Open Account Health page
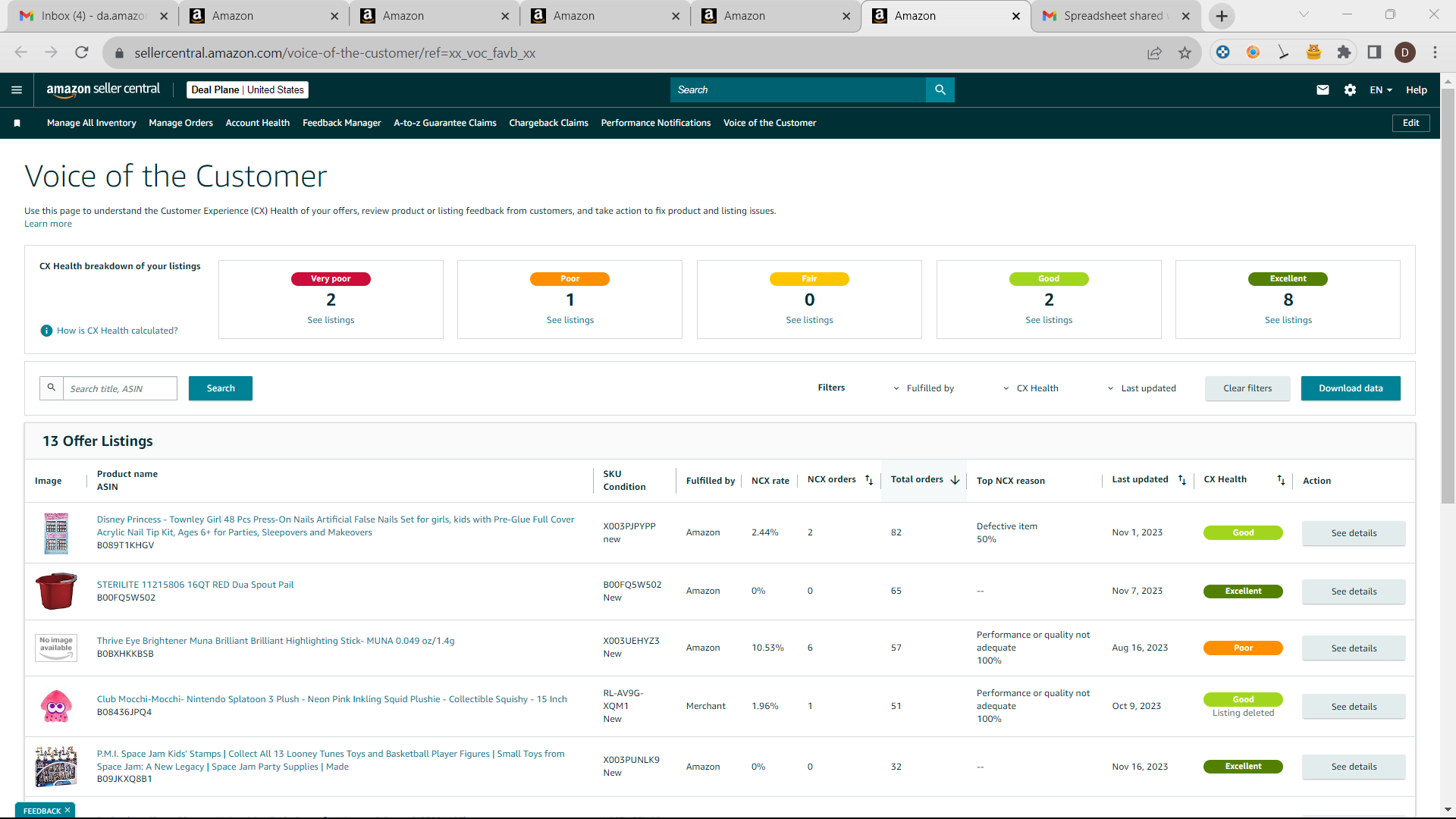 tap(257, 123)
